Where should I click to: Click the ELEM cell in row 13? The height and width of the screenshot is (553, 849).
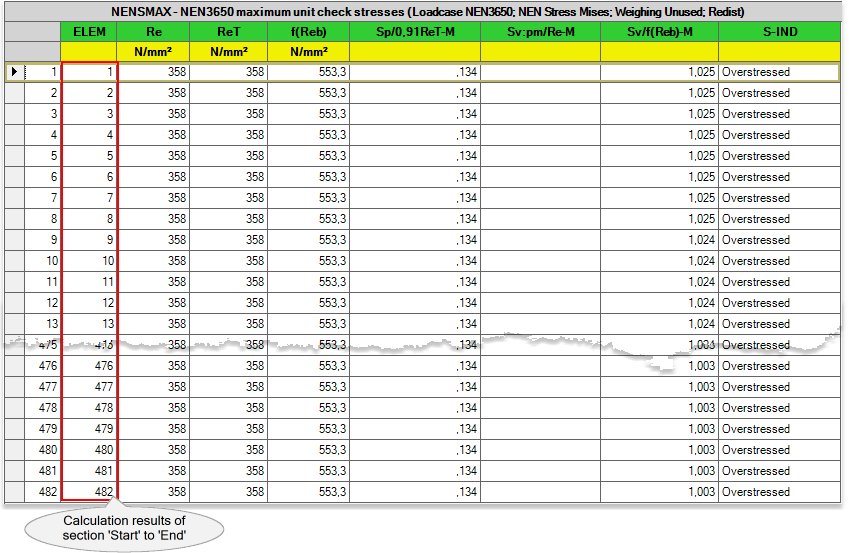pos(89,324)
